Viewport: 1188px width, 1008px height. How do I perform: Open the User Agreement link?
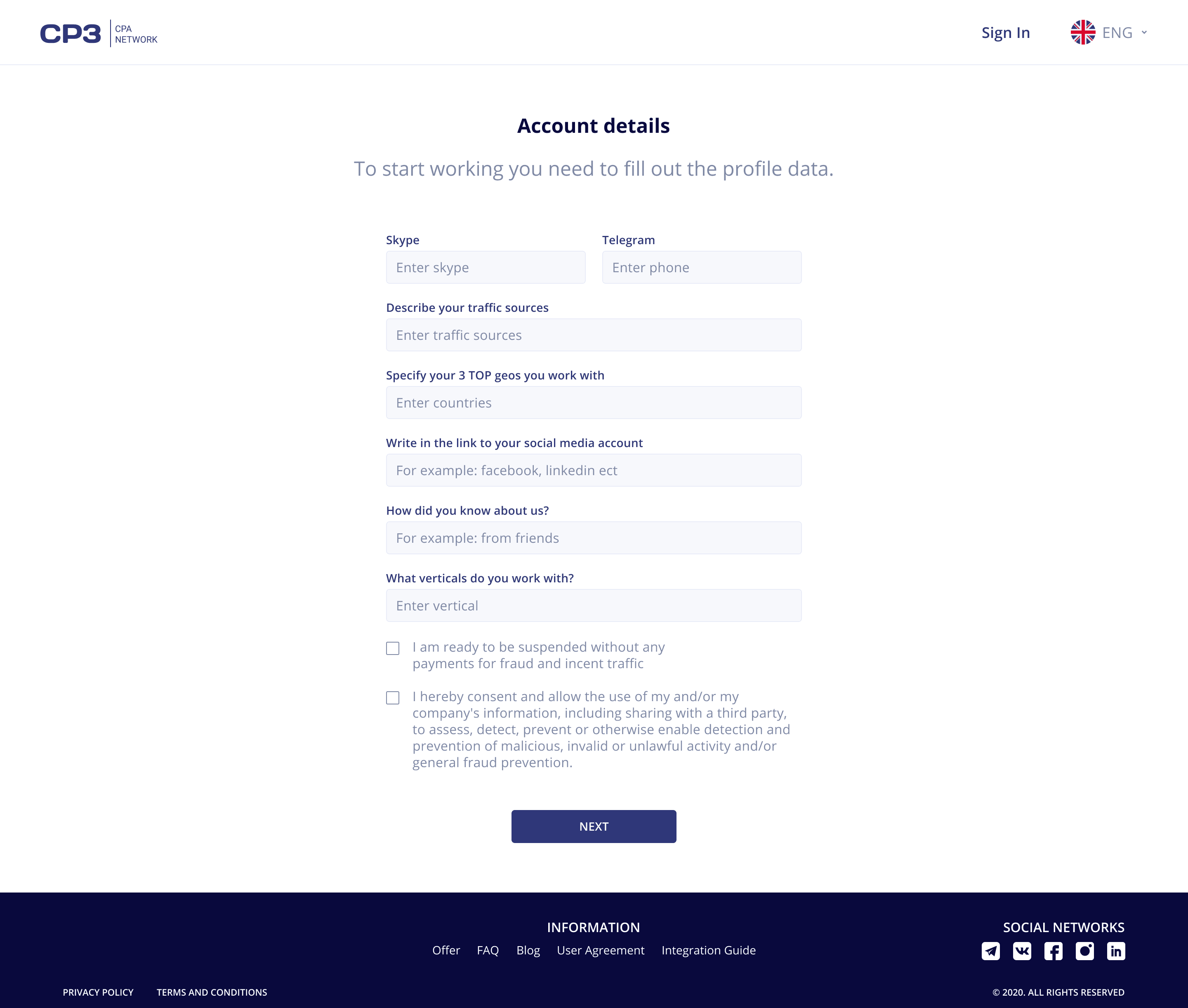[x=601, y=950]
